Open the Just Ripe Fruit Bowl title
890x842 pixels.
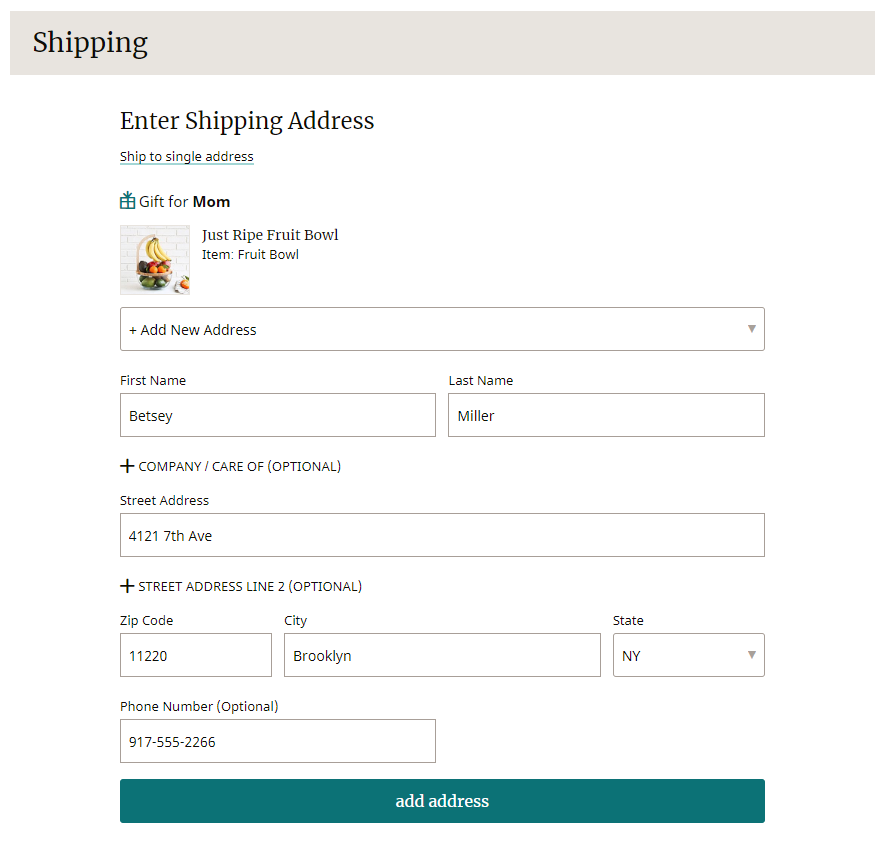[270, 235]
